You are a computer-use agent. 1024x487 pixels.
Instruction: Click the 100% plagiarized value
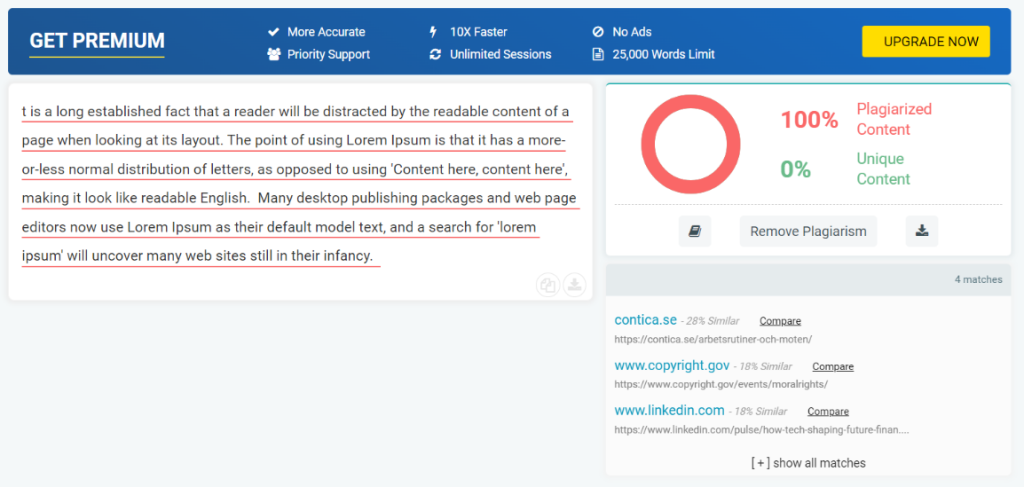[809, 120]
